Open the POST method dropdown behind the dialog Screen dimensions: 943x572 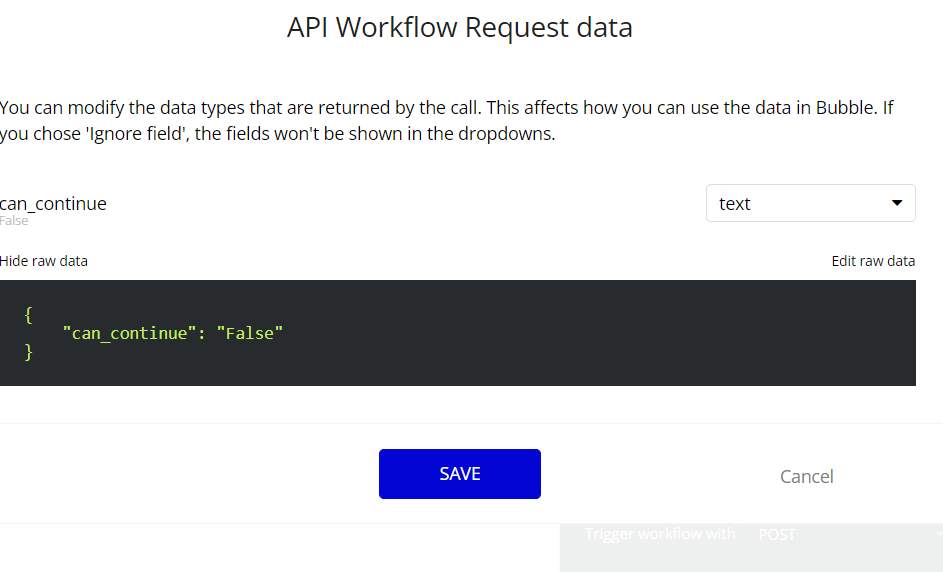coord(845,534)
